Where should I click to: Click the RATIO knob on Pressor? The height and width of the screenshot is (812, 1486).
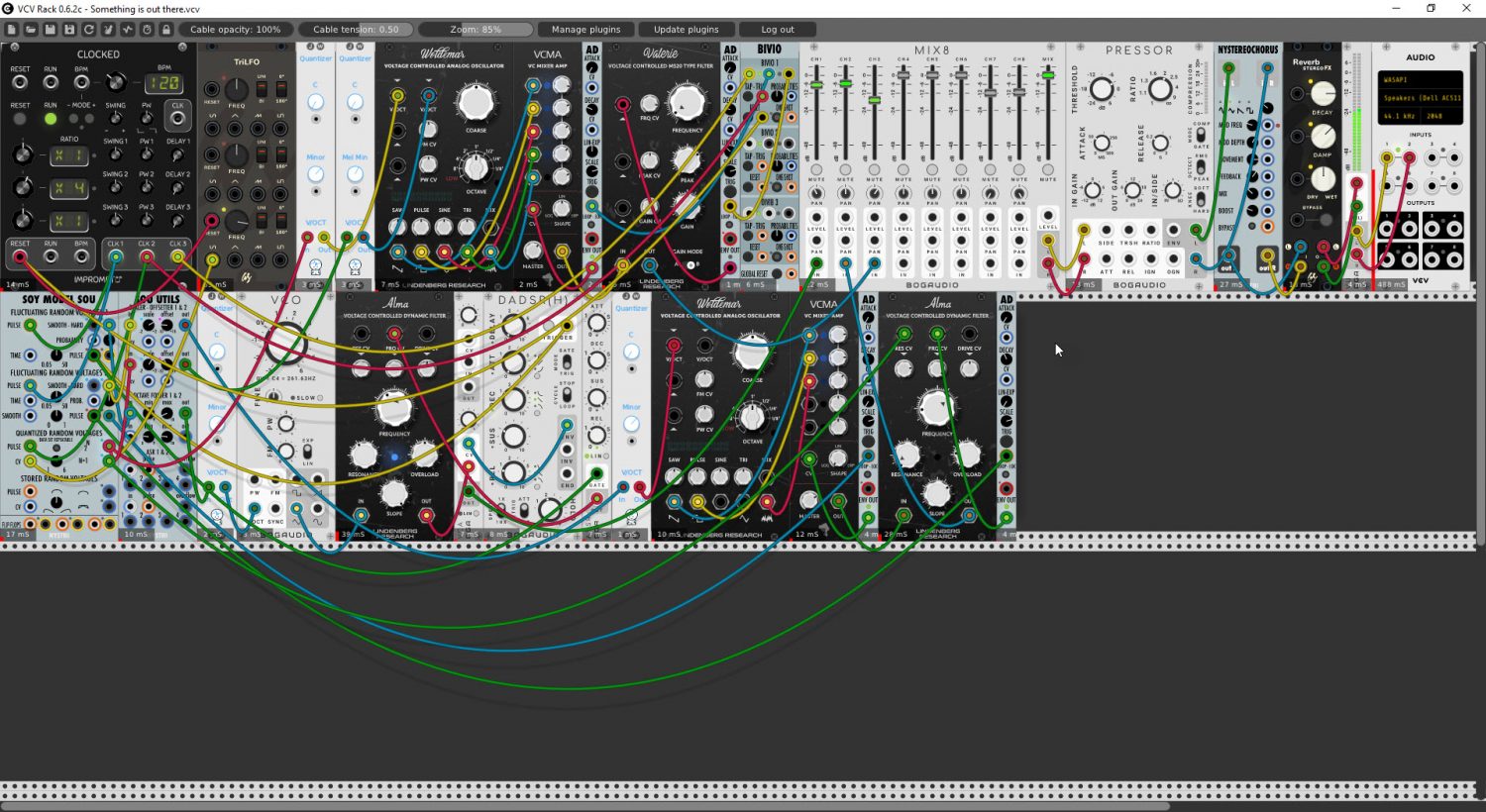click(1160, 89)
